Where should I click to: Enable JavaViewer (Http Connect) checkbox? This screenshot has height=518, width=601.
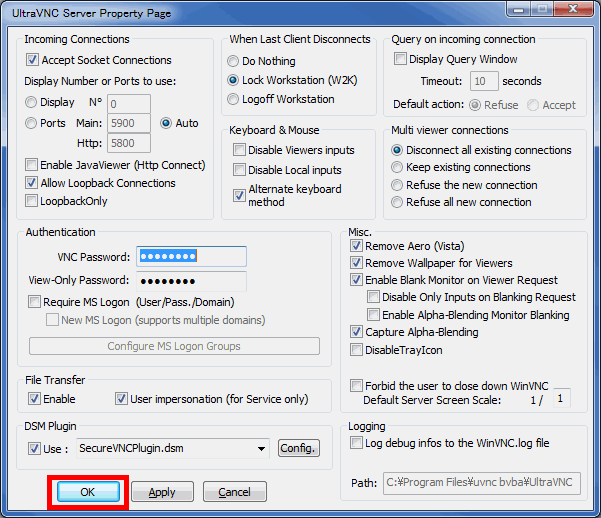pos(31,165)
